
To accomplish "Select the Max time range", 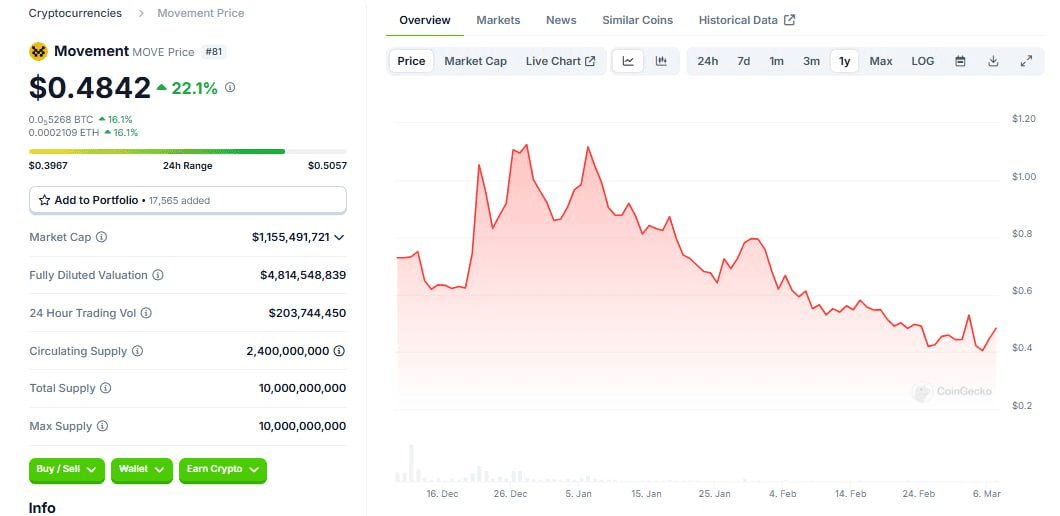I will click(x=881, y=61).
